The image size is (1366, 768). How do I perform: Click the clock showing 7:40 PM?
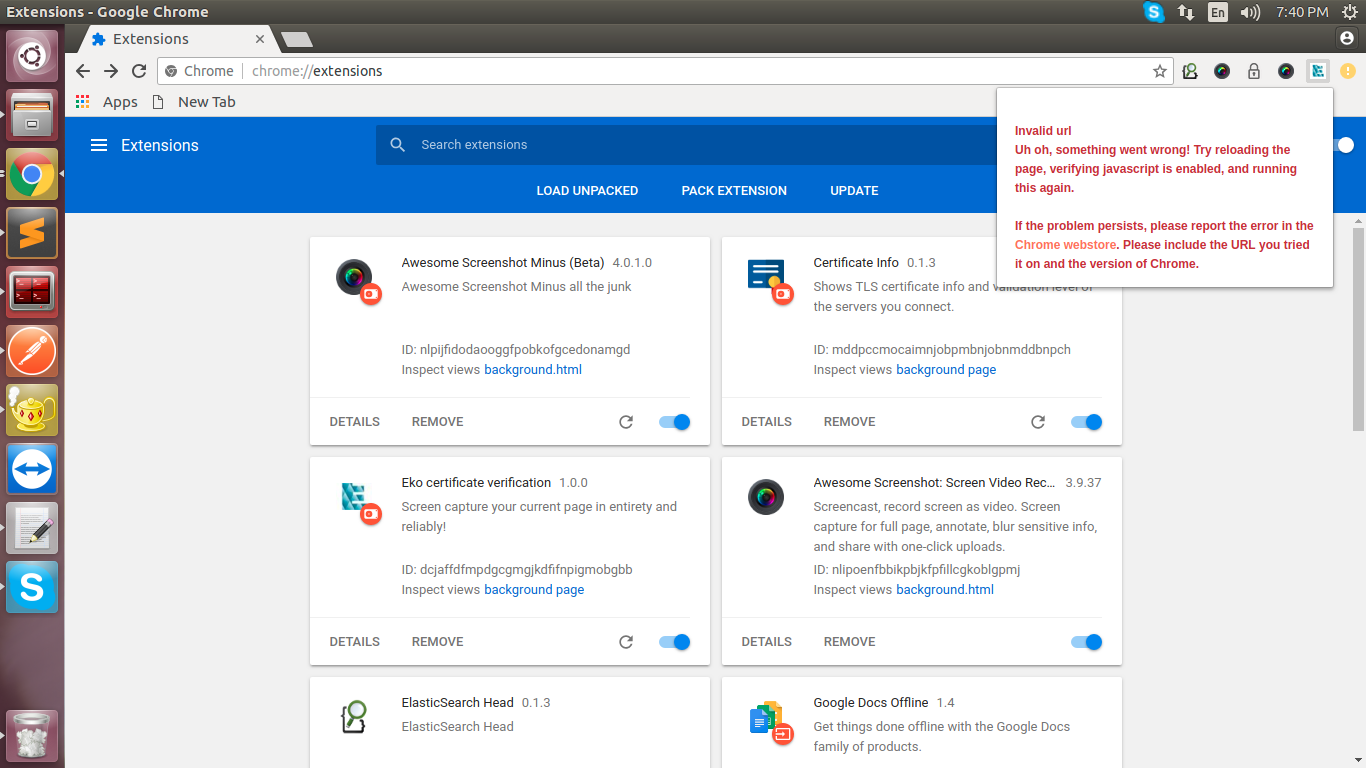click(x=1302, y=12)
